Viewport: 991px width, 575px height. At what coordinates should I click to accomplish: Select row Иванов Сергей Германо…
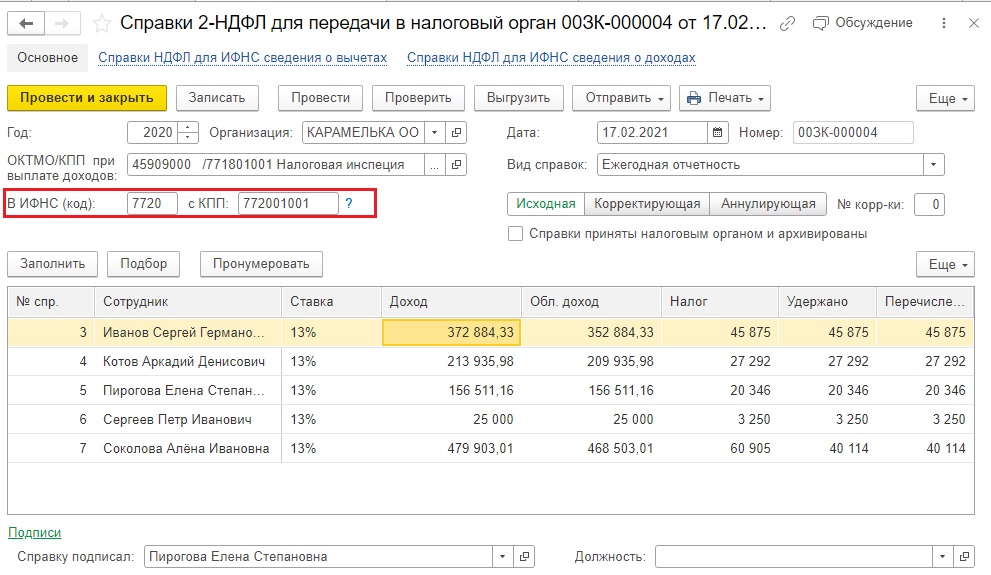point(490,332)
